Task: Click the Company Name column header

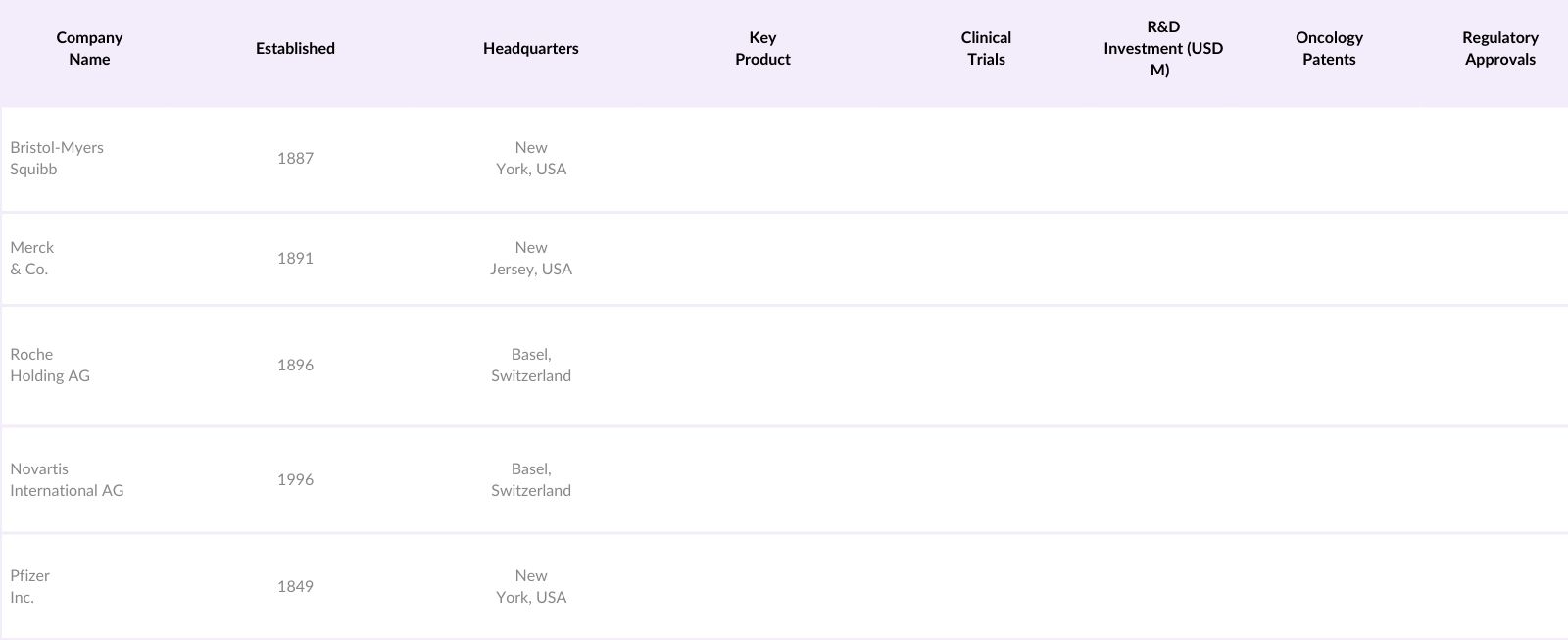Action: coord(89,49)
